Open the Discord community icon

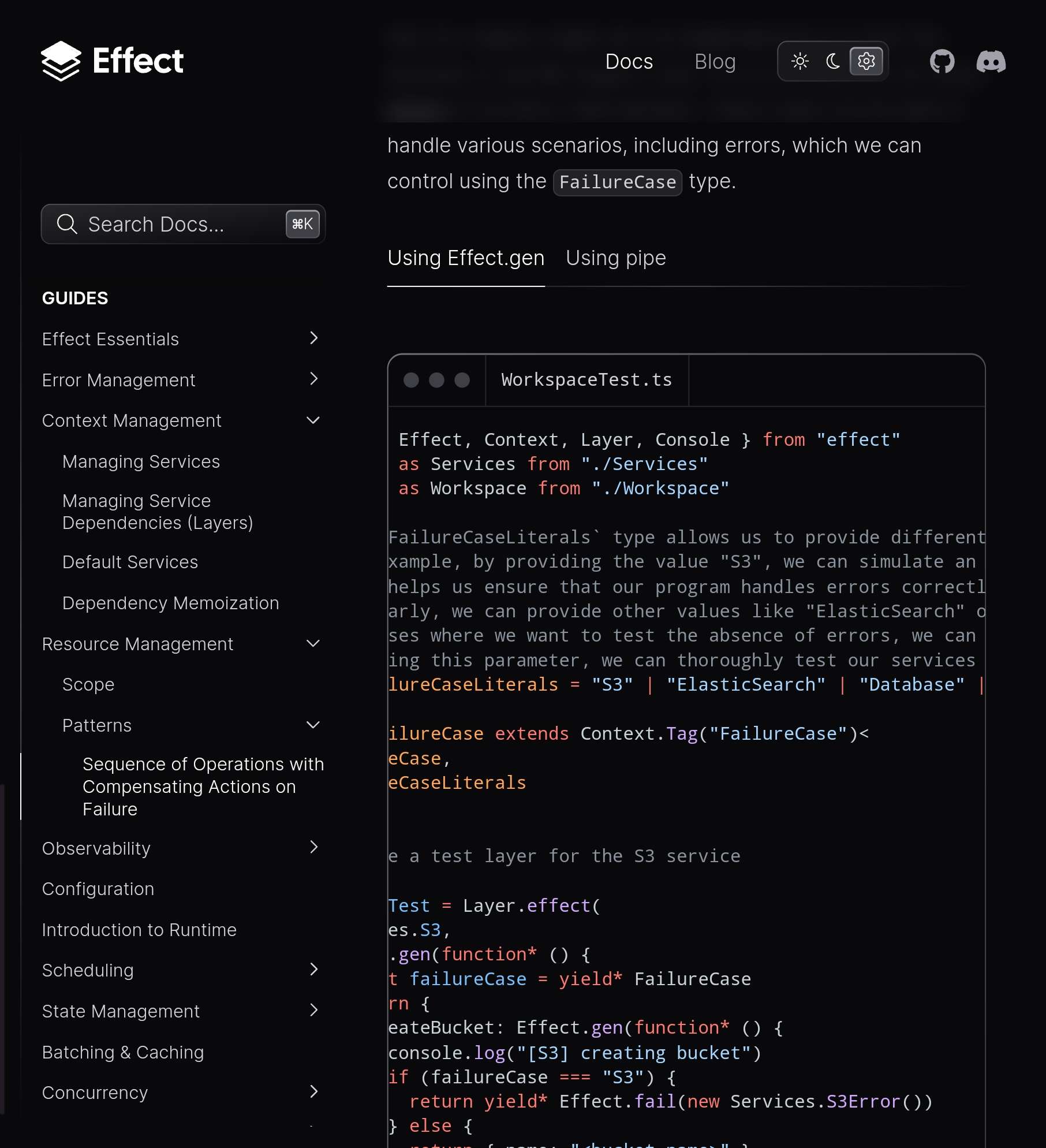(x=991, y=61)
